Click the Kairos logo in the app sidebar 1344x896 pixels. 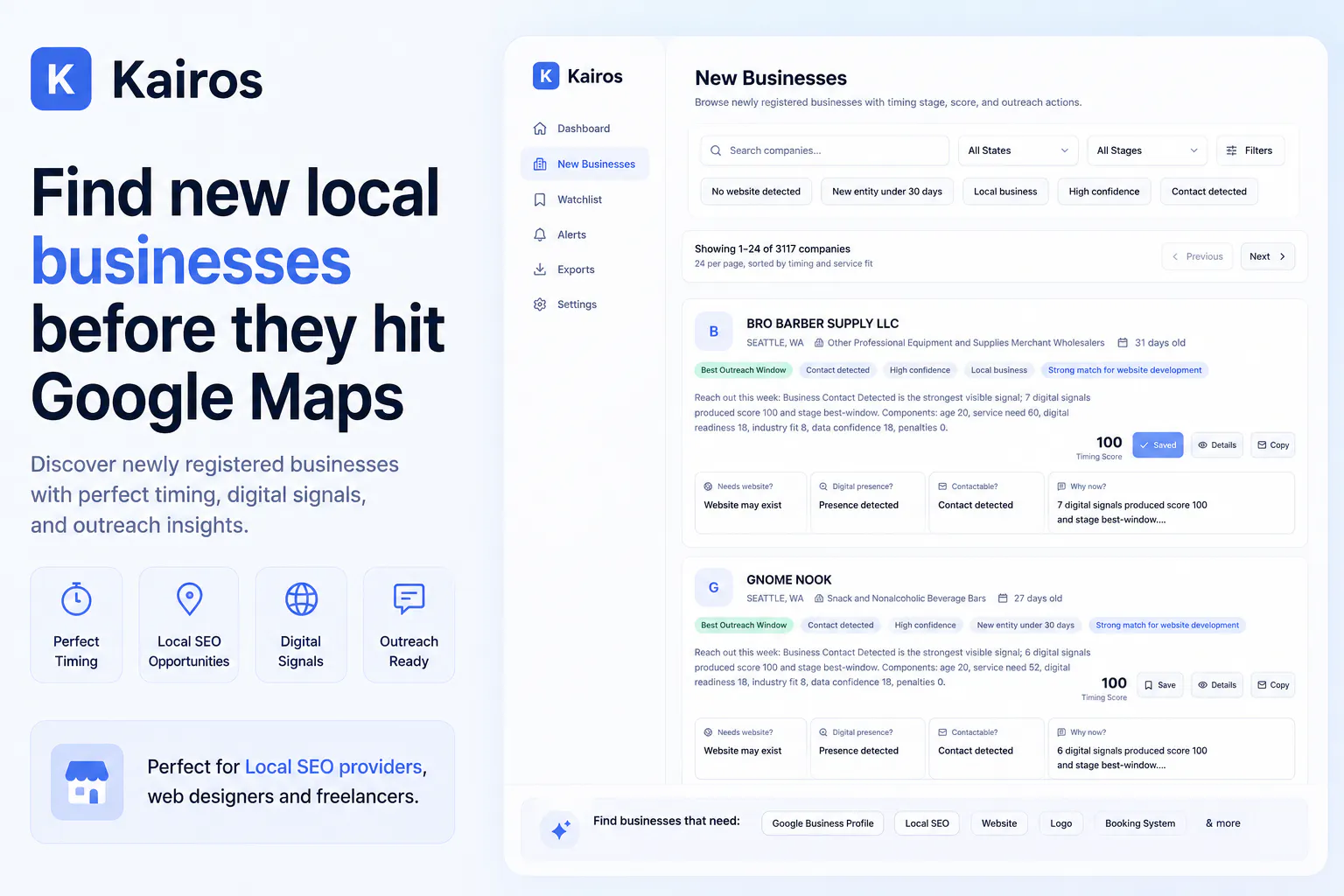tap(577, 76)
